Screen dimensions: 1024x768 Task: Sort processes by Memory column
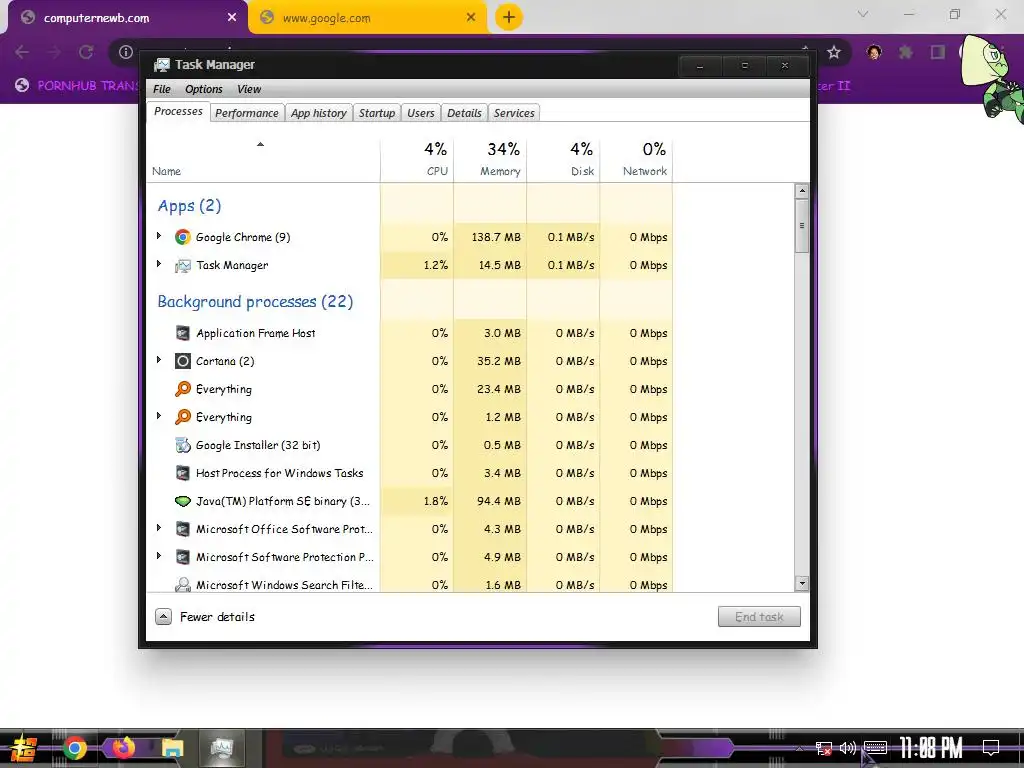tap(490, 159)
